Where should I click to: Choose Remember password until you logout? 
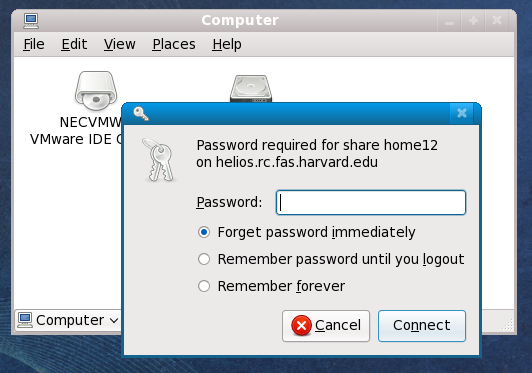(204, 259)
